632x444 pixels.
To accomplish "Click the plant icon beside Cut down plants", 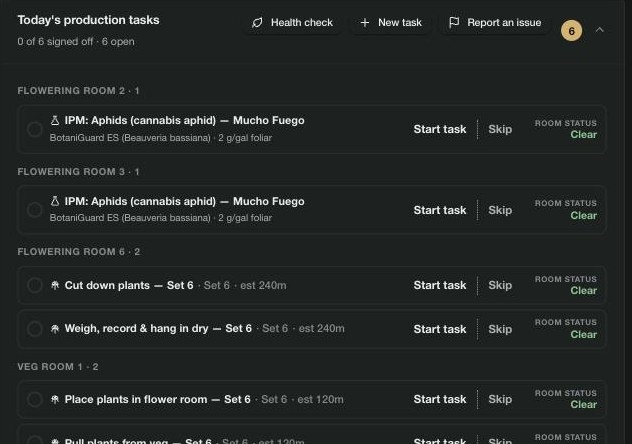I will click(x=55, y=286).
